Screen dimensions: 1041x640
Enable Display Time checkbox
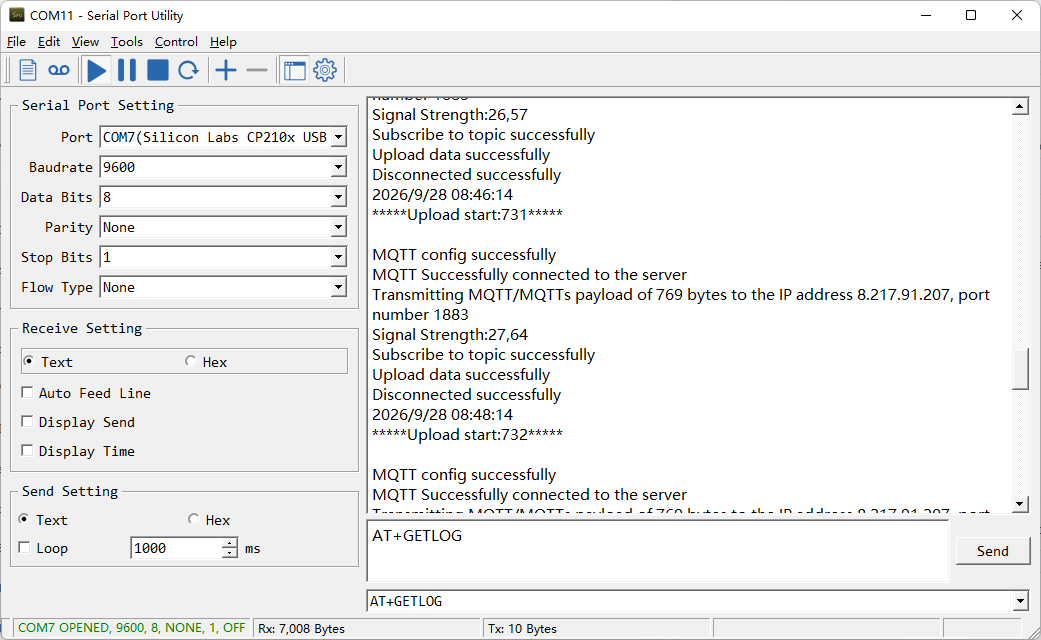tap(27, 451)
